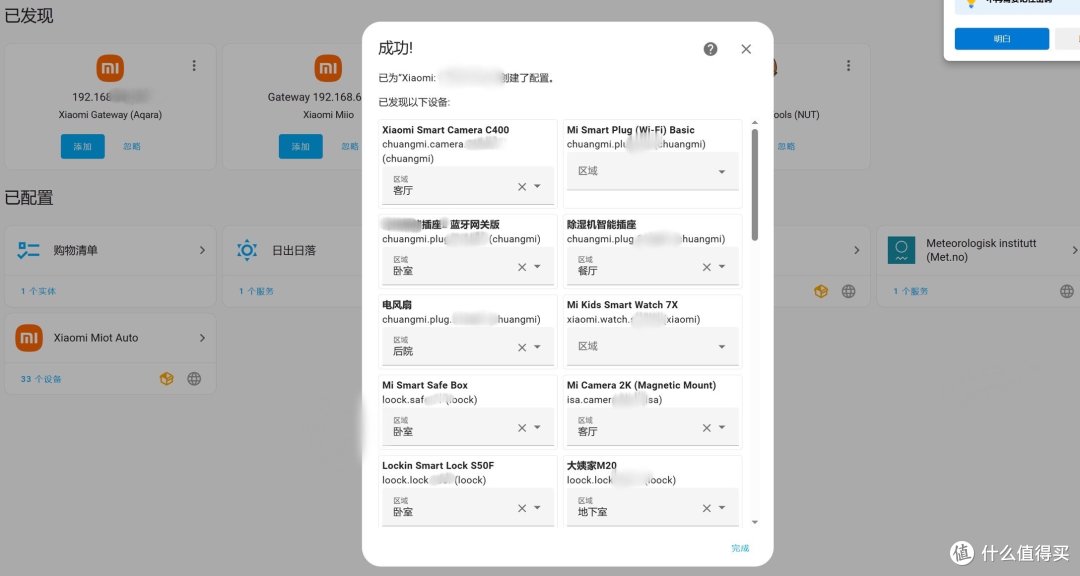The height and width of the screenshot is (576, 1080).
Task: Click the custom integration box icon on Xiaomi Miot Auto
Action: (167, 379)
